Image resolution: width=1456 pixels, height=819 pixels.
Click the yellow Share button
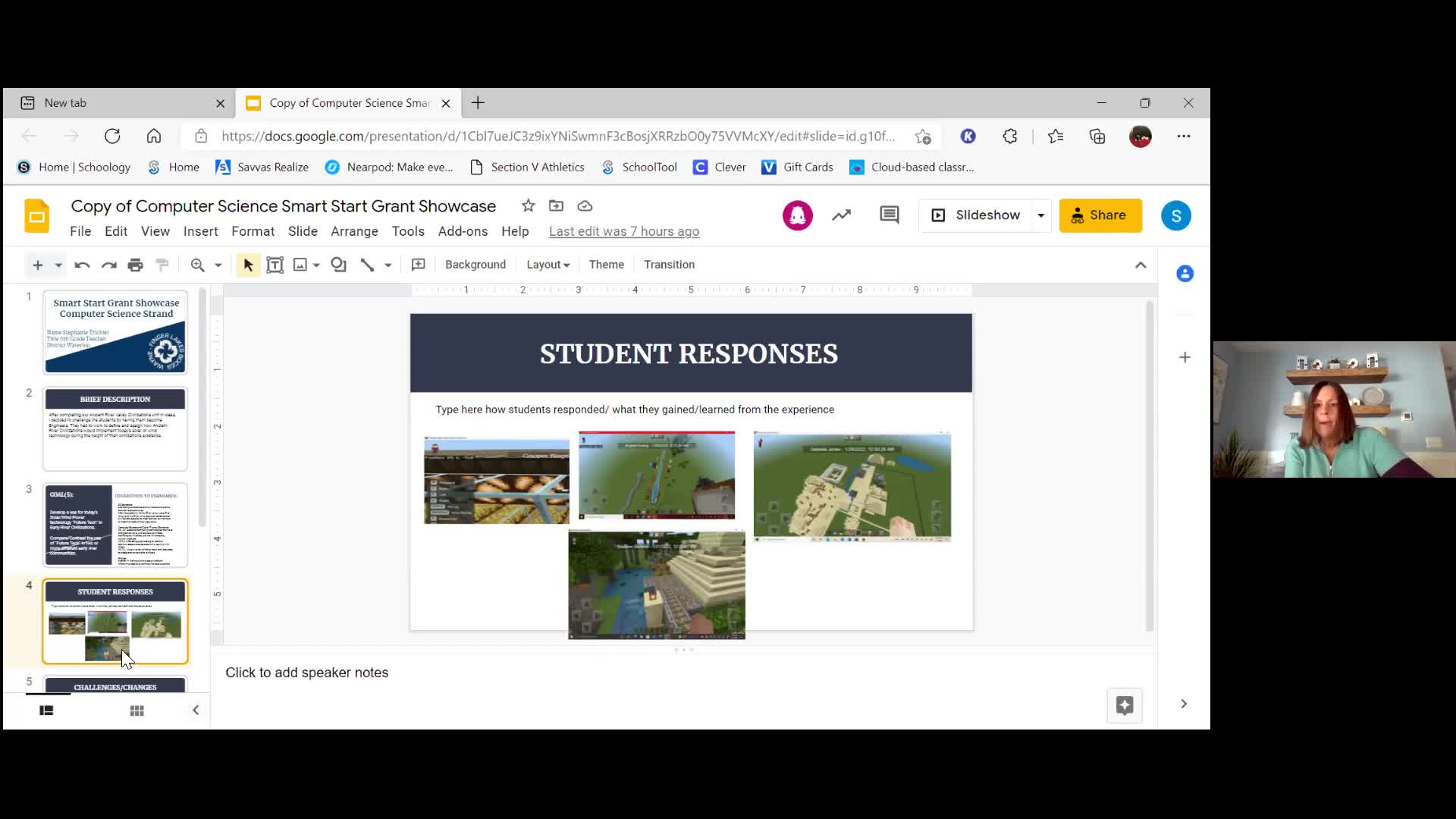pos(1100,215)
